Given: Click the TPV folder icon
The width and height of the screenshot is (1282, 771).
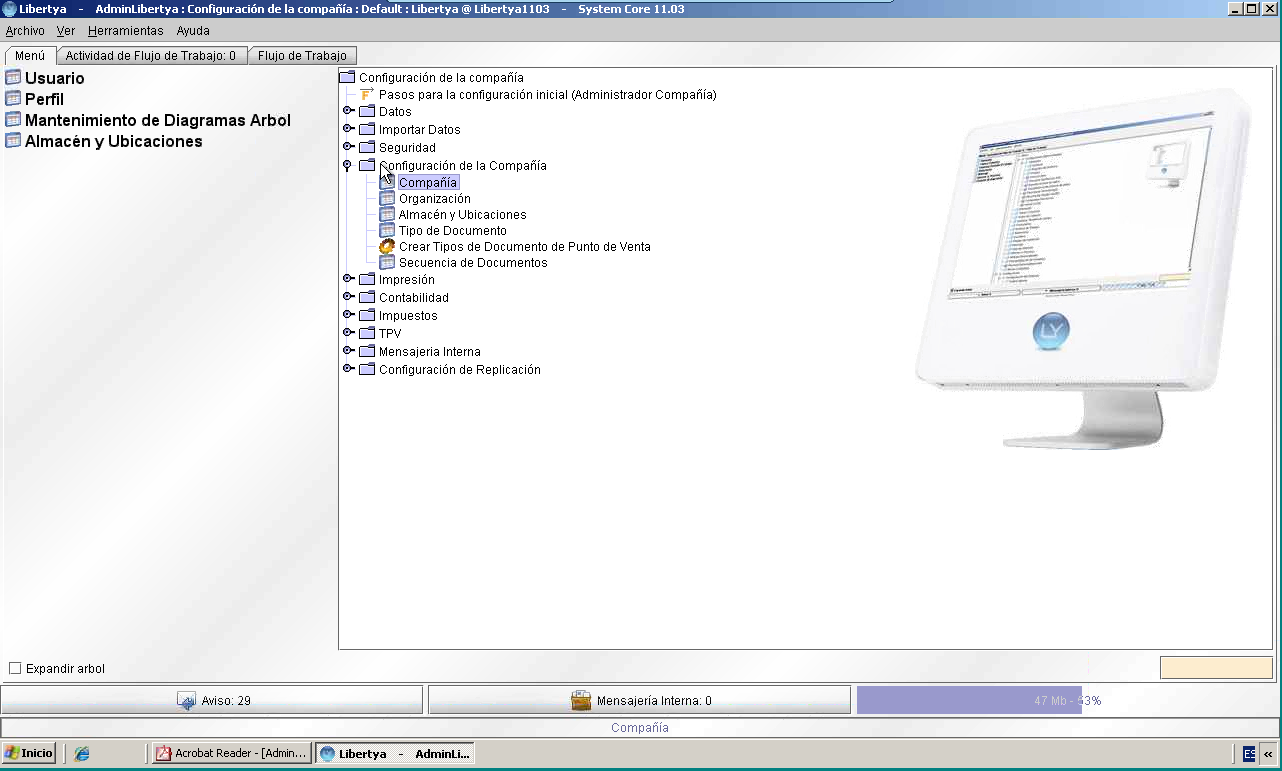Looking at the screenshot, I should click(367, 333).
